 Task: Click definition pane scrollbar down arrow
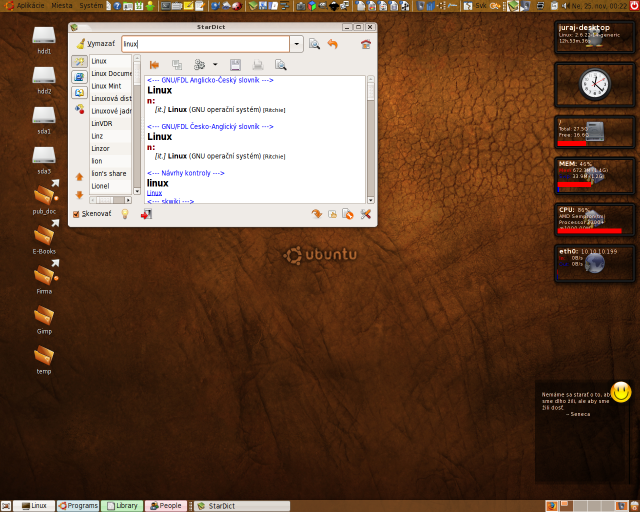click(371, 200)
